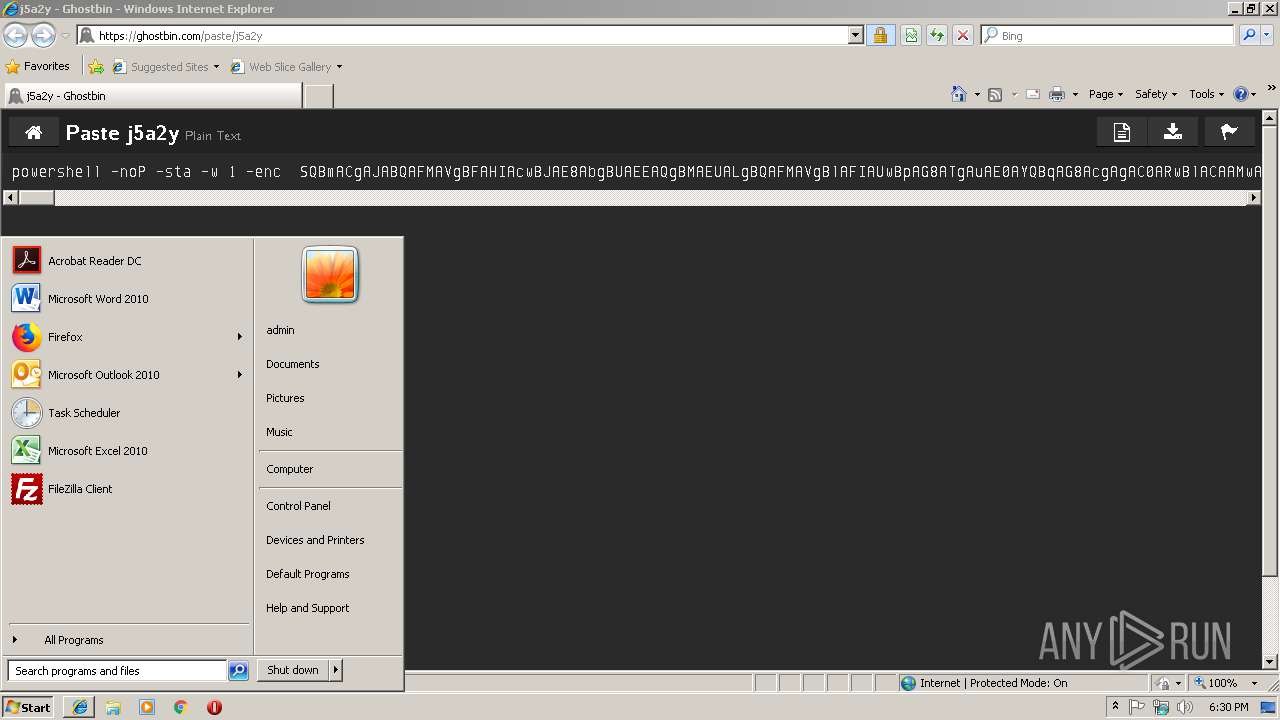Launch Microsoft Excel 2010
The height and width of the screenshot is (720, 1280).
tap(128, 451)
